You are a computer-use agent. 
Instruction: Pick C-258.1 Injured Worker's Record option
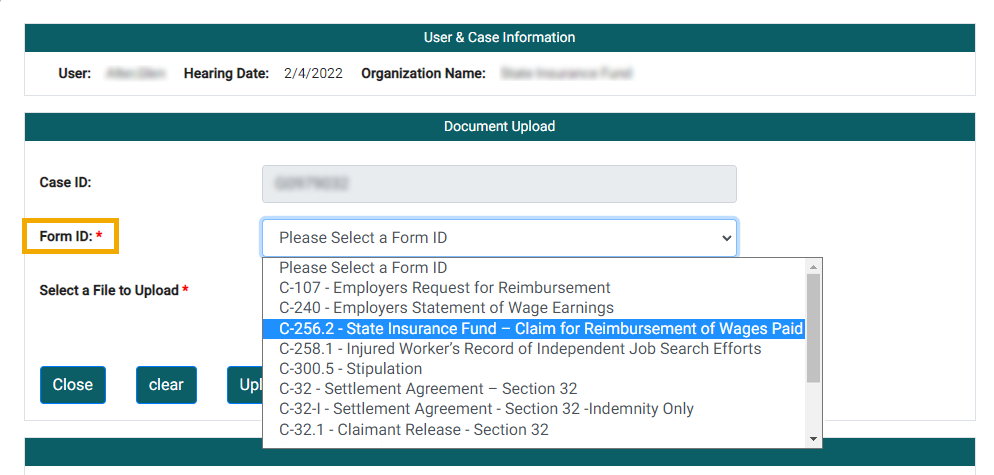(x=520, y=349)
